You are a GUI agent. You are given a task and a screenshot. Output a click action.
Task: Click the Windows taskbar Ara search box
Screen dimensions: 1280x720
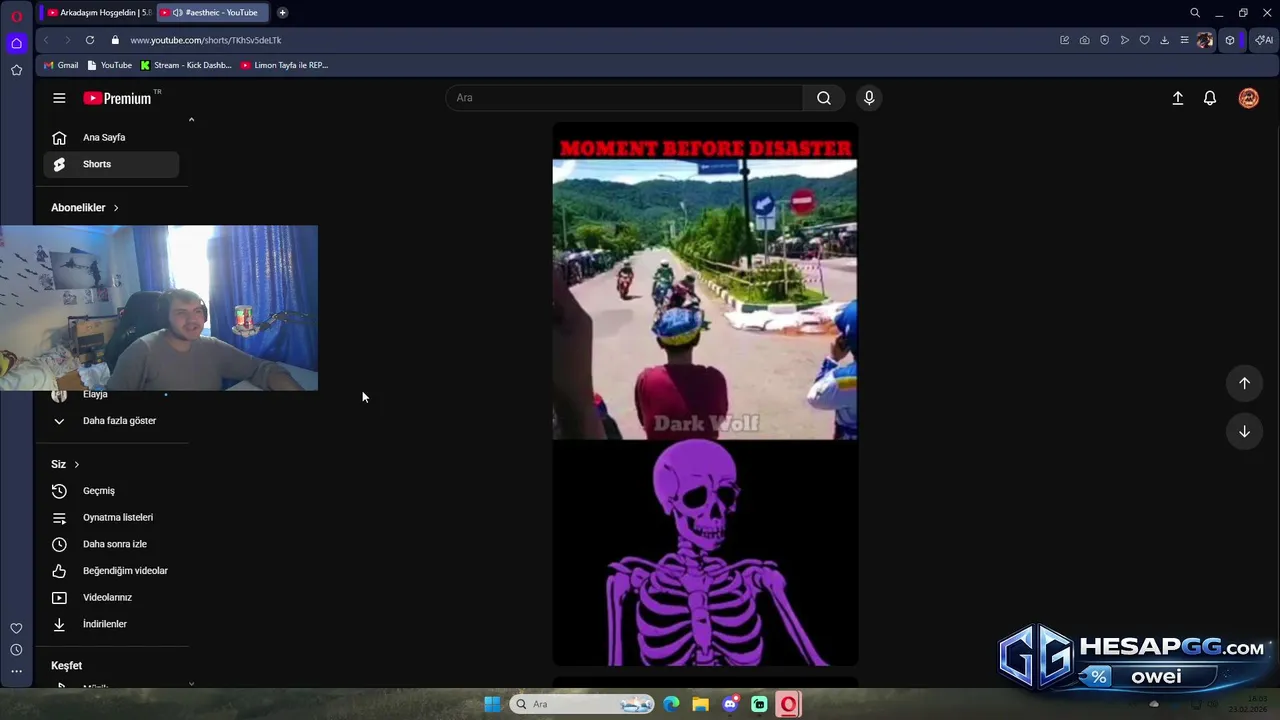pyautogui.click(x=582, y=704)
